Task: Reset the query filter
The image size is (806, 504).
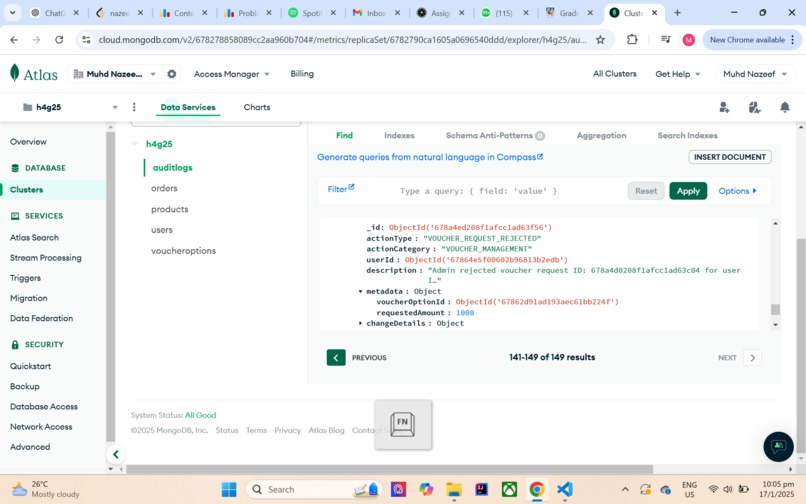Action: point(646,191)
